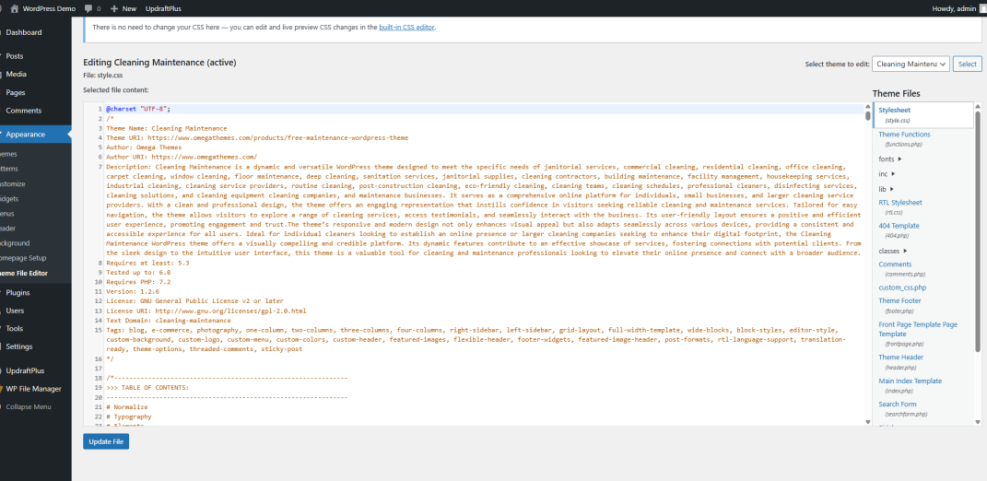This screenshot has height=481, width=987.
Task: Open RTL Stylesheet (rtl.css) file
Action: (900, 207)
